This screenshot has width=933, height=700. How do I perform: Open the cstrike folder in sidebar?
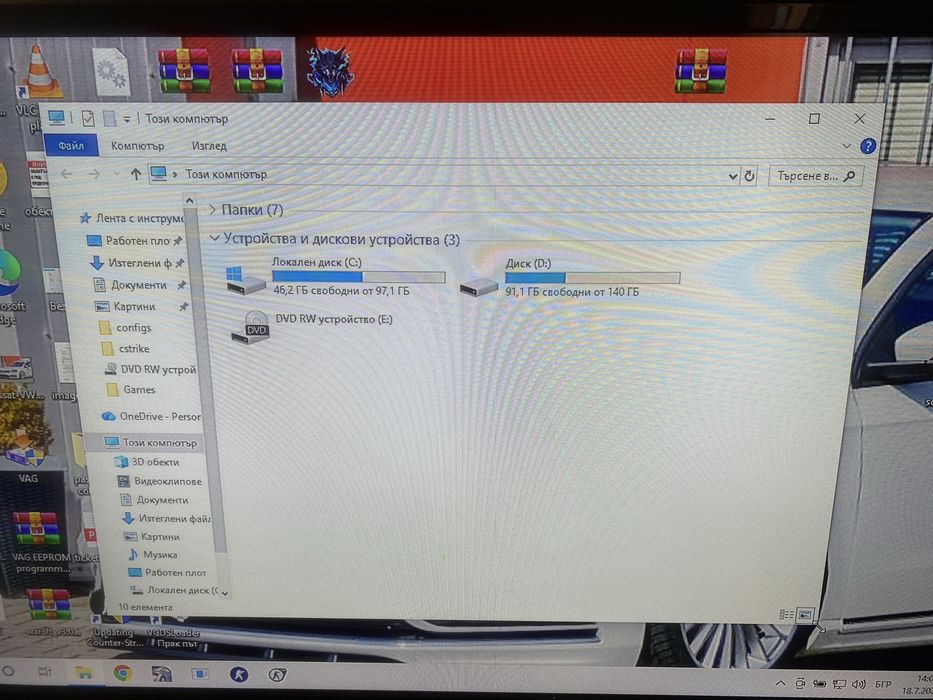(126, 348)
